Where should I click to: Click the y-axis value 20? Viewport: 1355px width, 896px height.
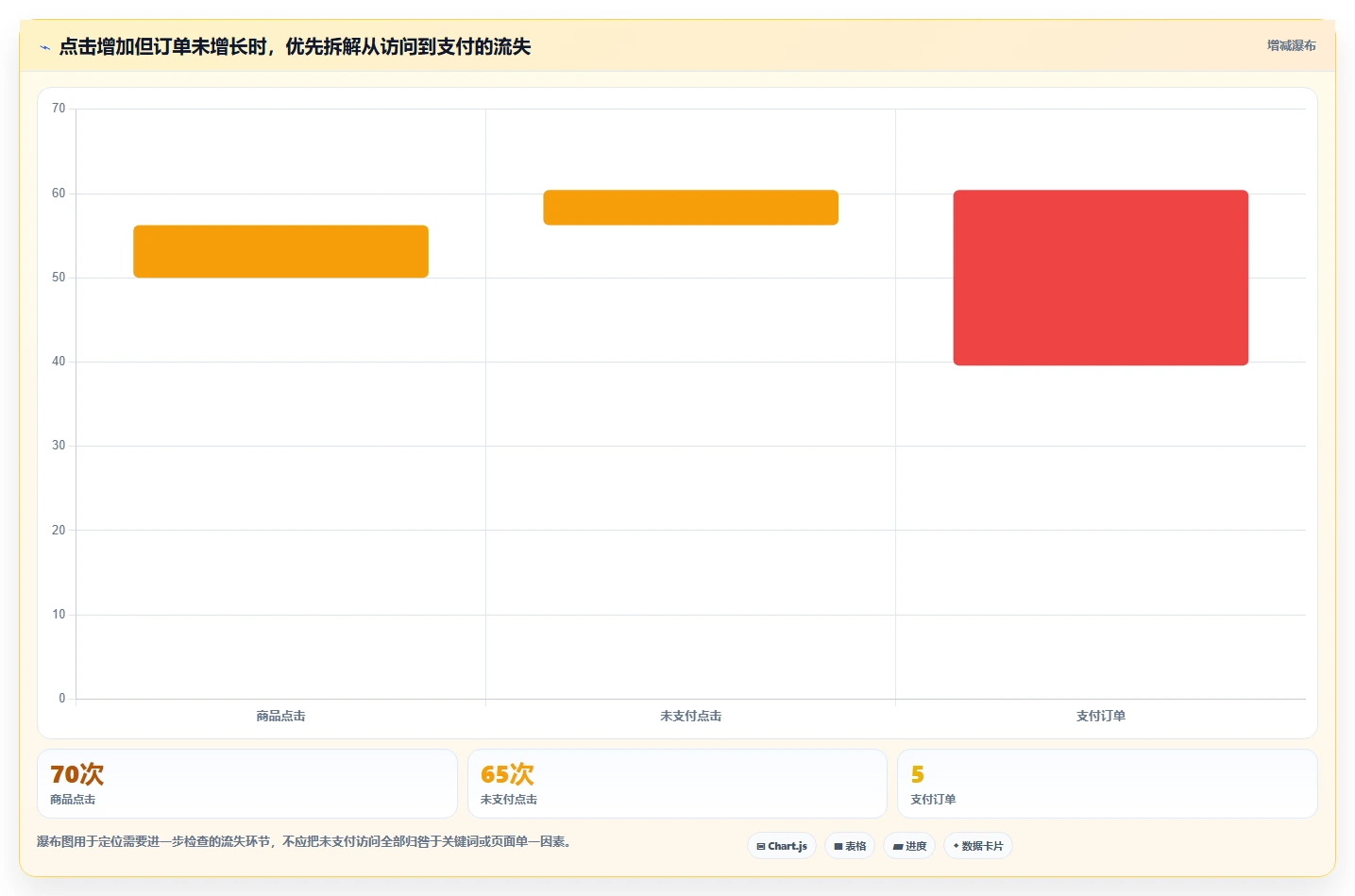tap(59, 531)
